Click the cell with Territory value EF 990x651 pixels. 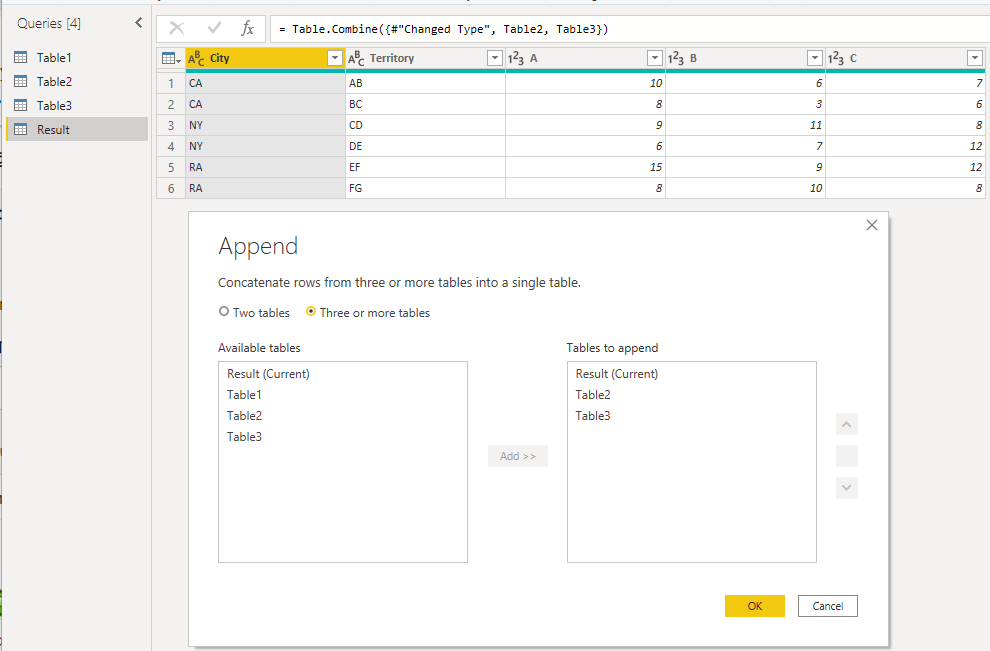pyautogui.click(x=426, y=167)
